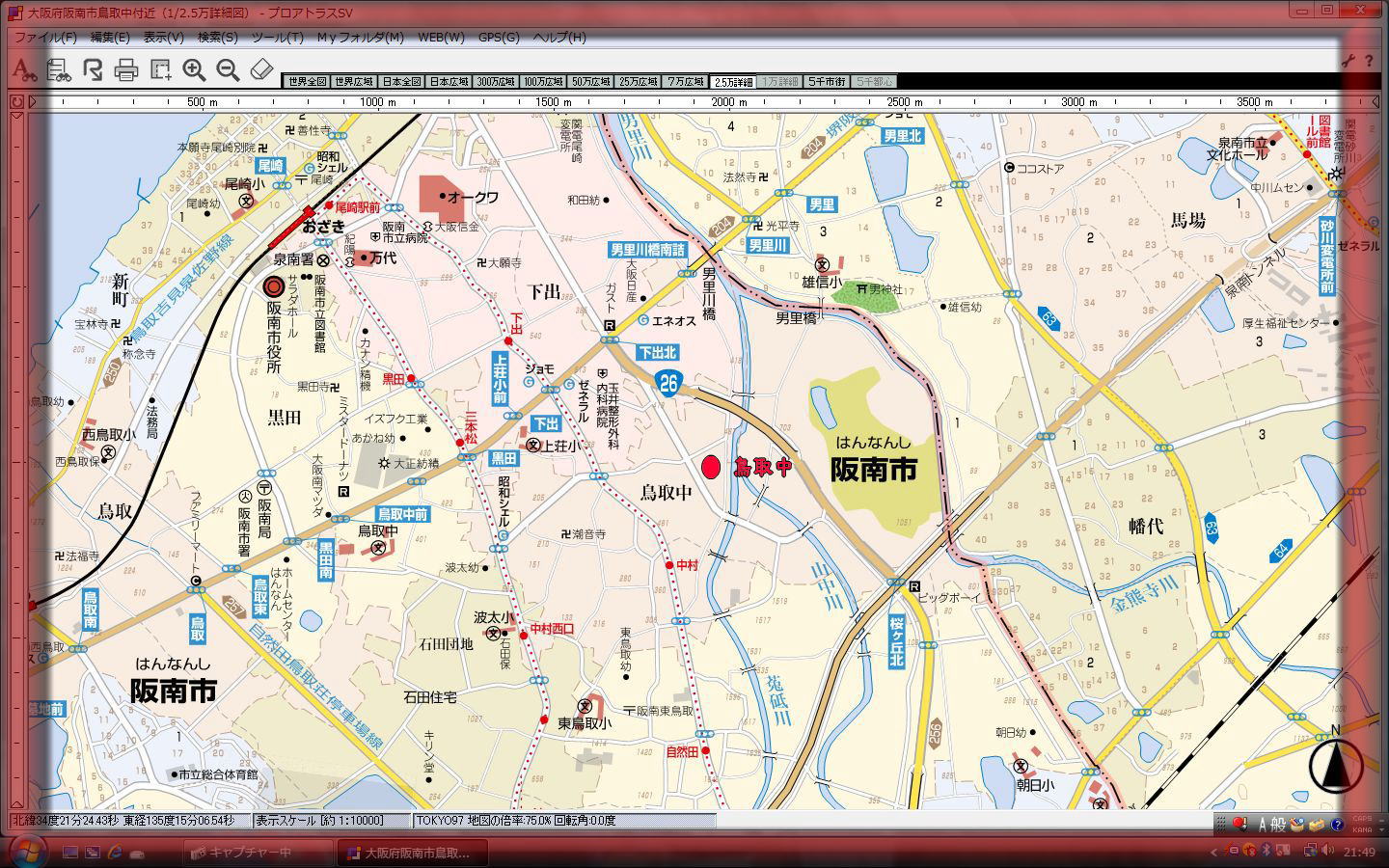Select the eraser tool
This screenshot has height=868, width=1389.
pos(261,69)
